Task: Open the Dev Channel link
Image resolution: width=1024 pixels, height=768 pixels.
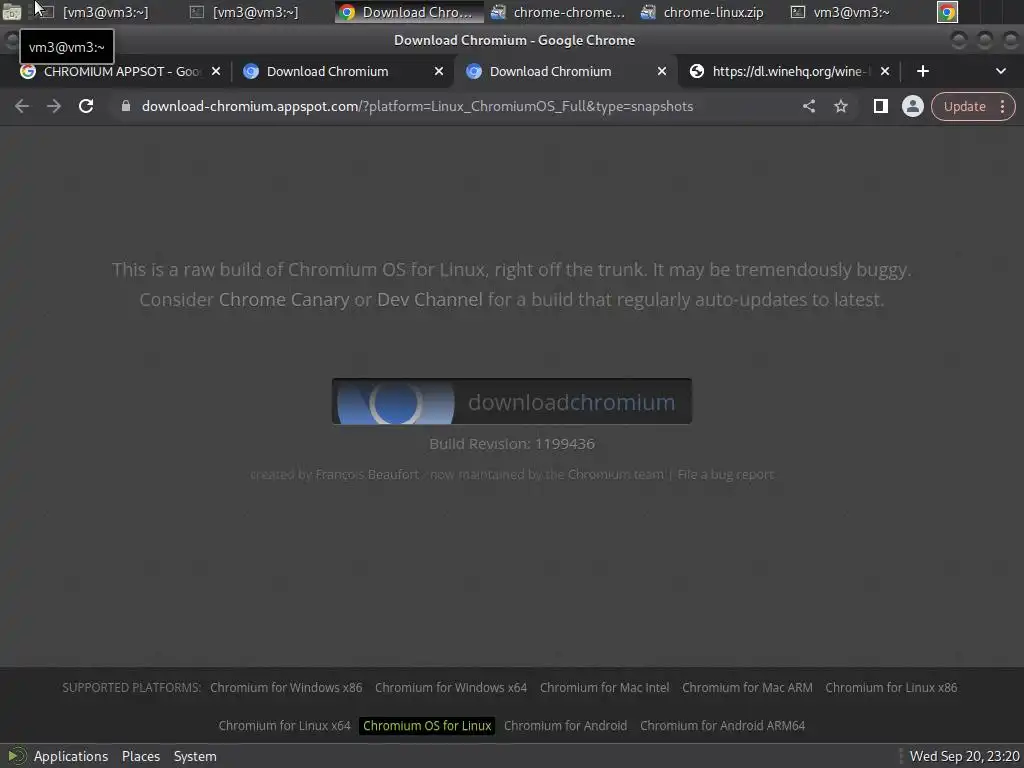Action: [430, 300]
